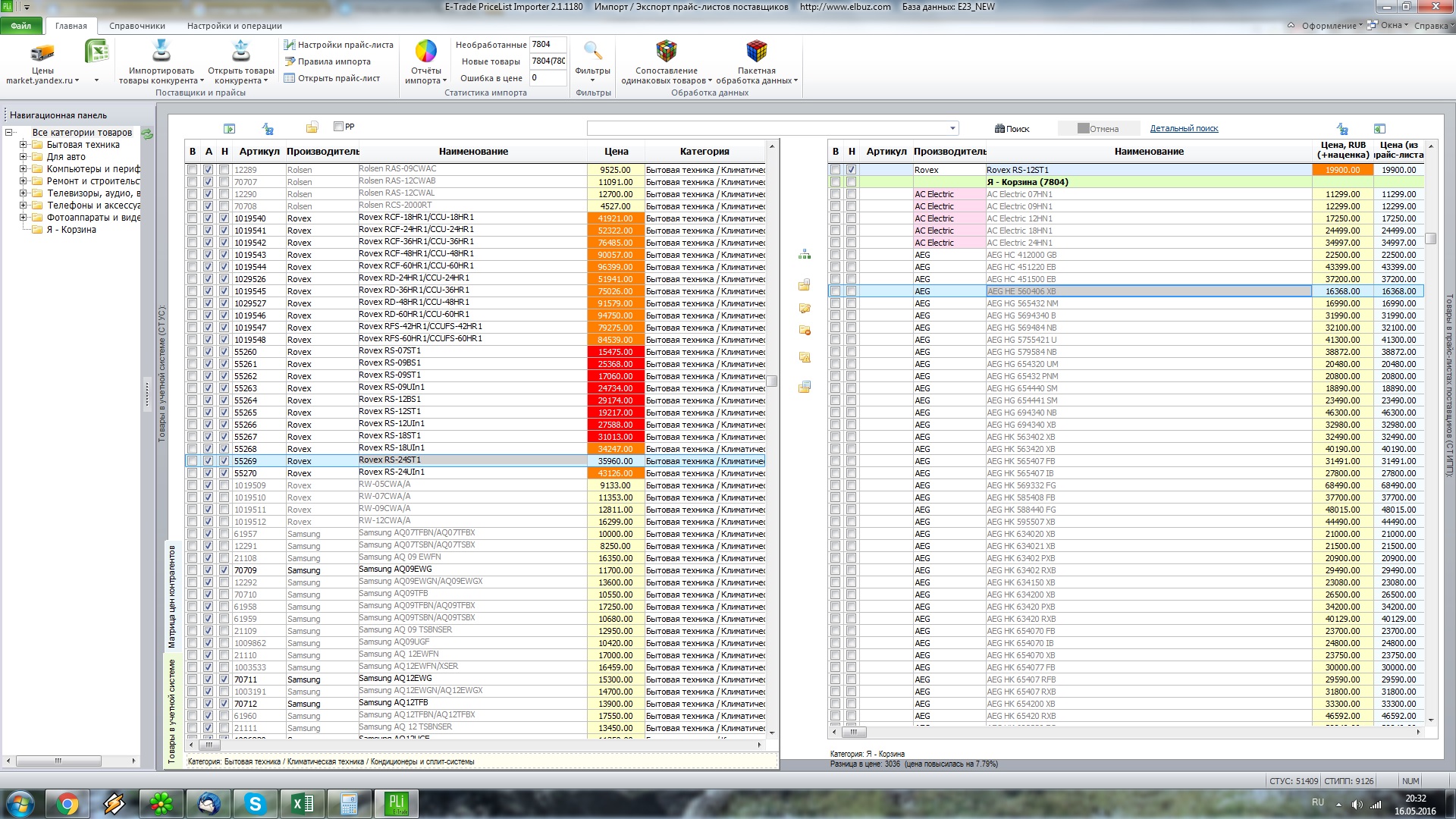Click the Windows Start button
1456x819 pixels.
20,804
